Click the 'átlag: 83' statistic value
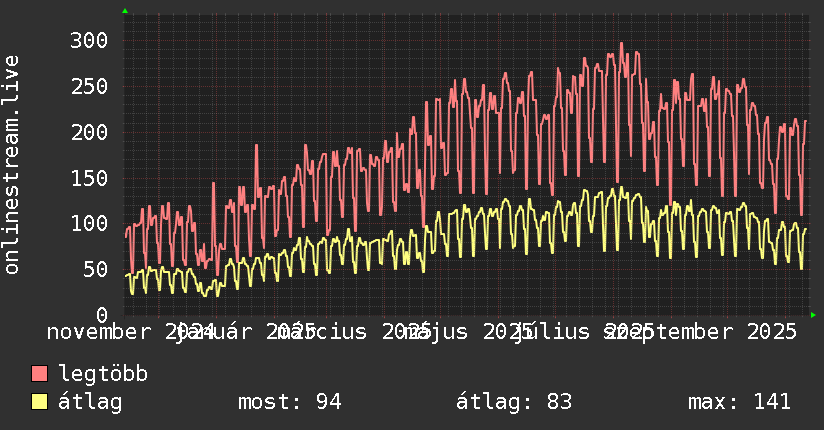The height and width of the screenshot is (430, 824). [513, 402]
